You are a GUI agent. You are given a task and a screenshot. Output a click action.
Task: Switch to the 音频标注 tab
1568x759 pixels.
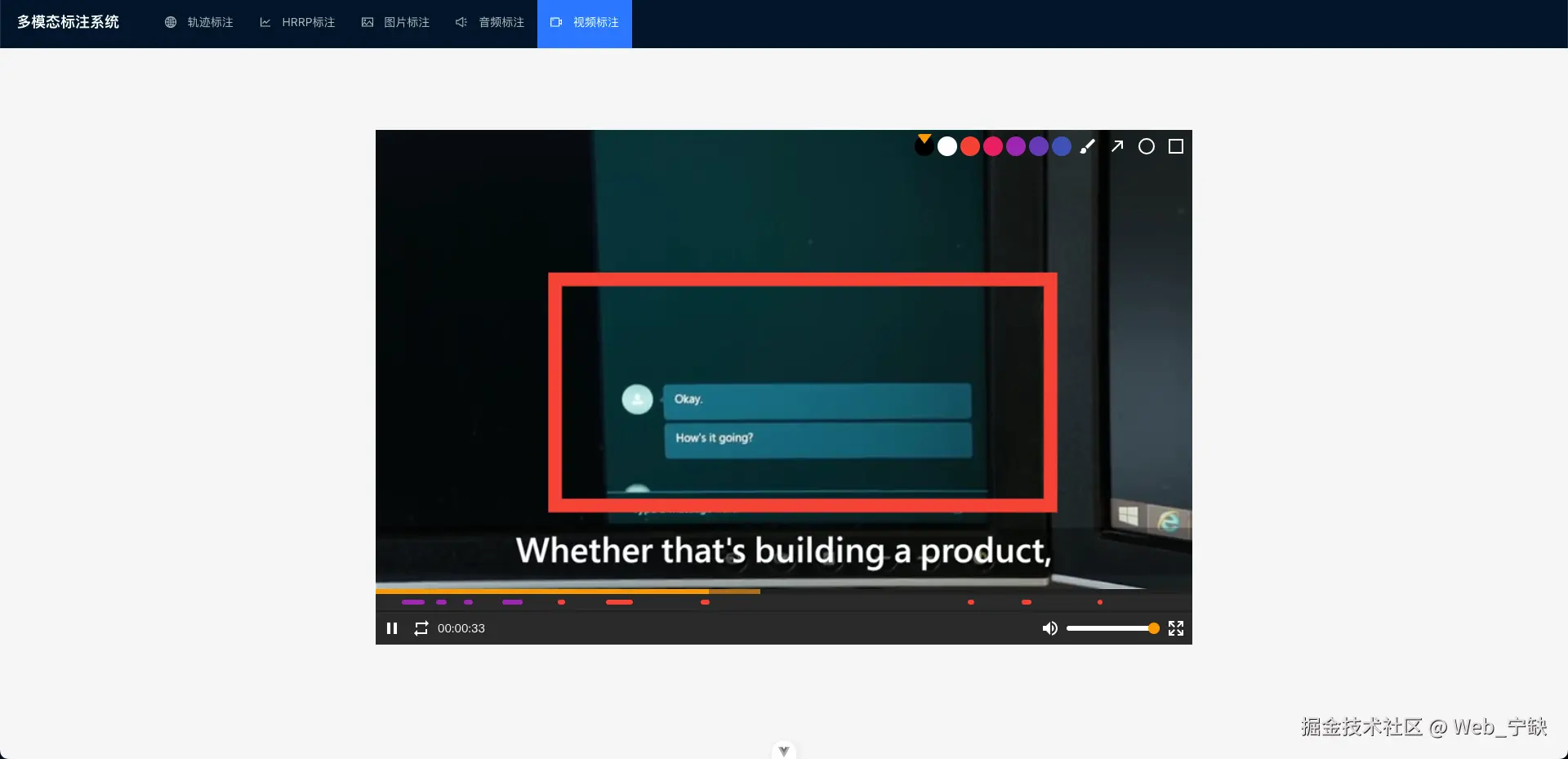click(x=490, y=23)
